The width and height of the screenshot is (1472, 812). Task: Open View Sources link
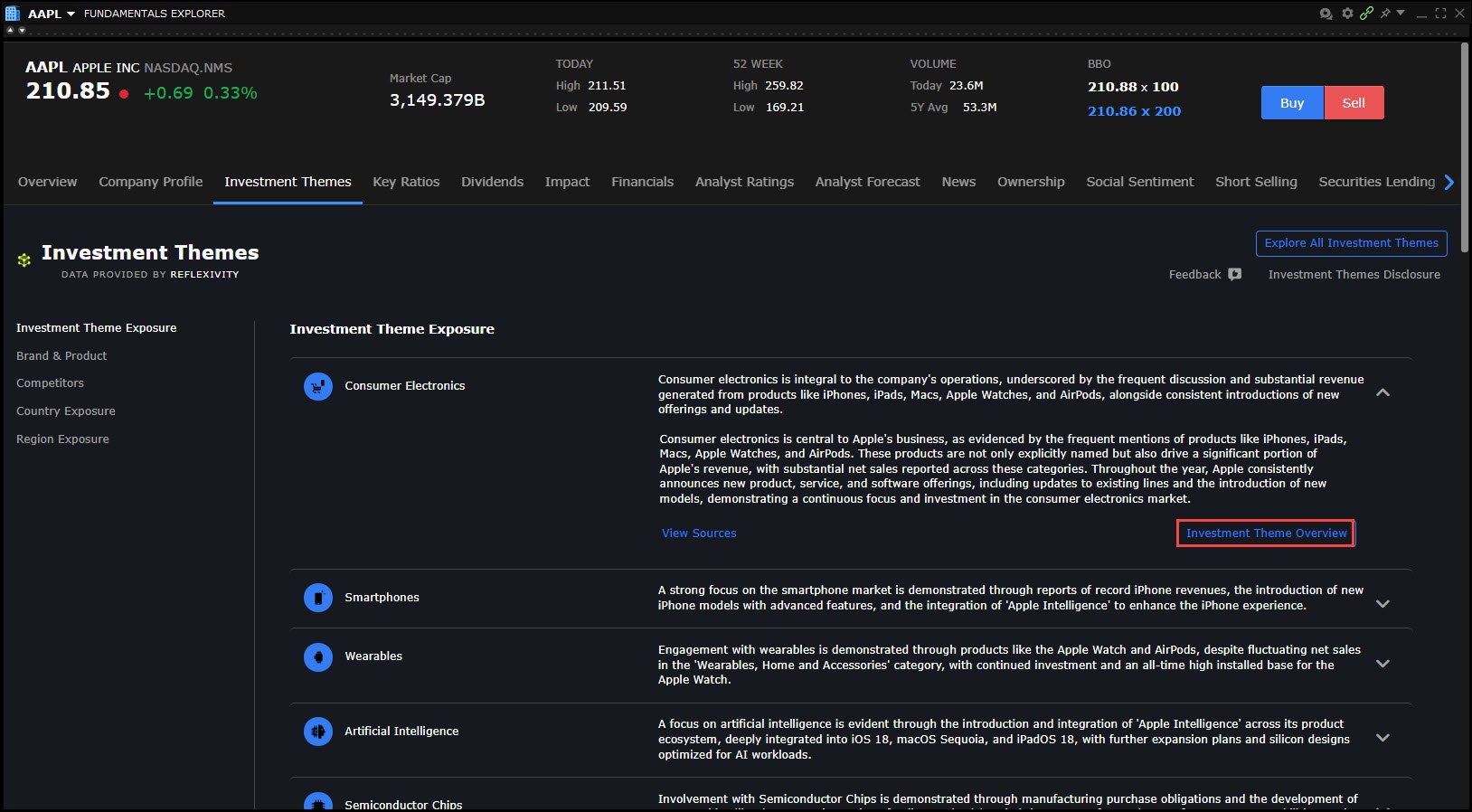click(x=699, y=533)
